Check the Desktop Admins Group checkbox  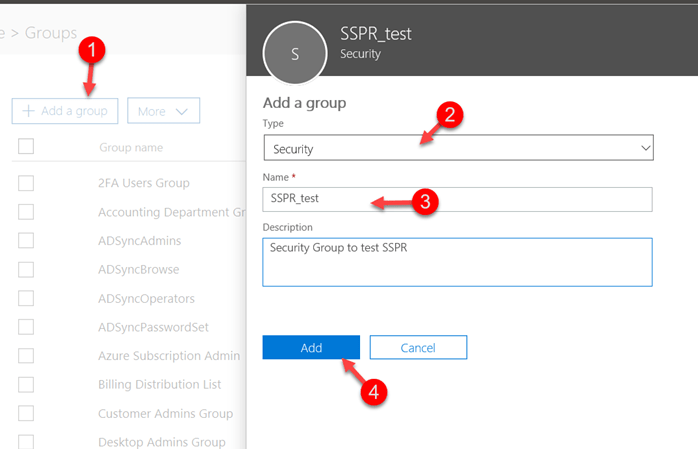point(26,441)
